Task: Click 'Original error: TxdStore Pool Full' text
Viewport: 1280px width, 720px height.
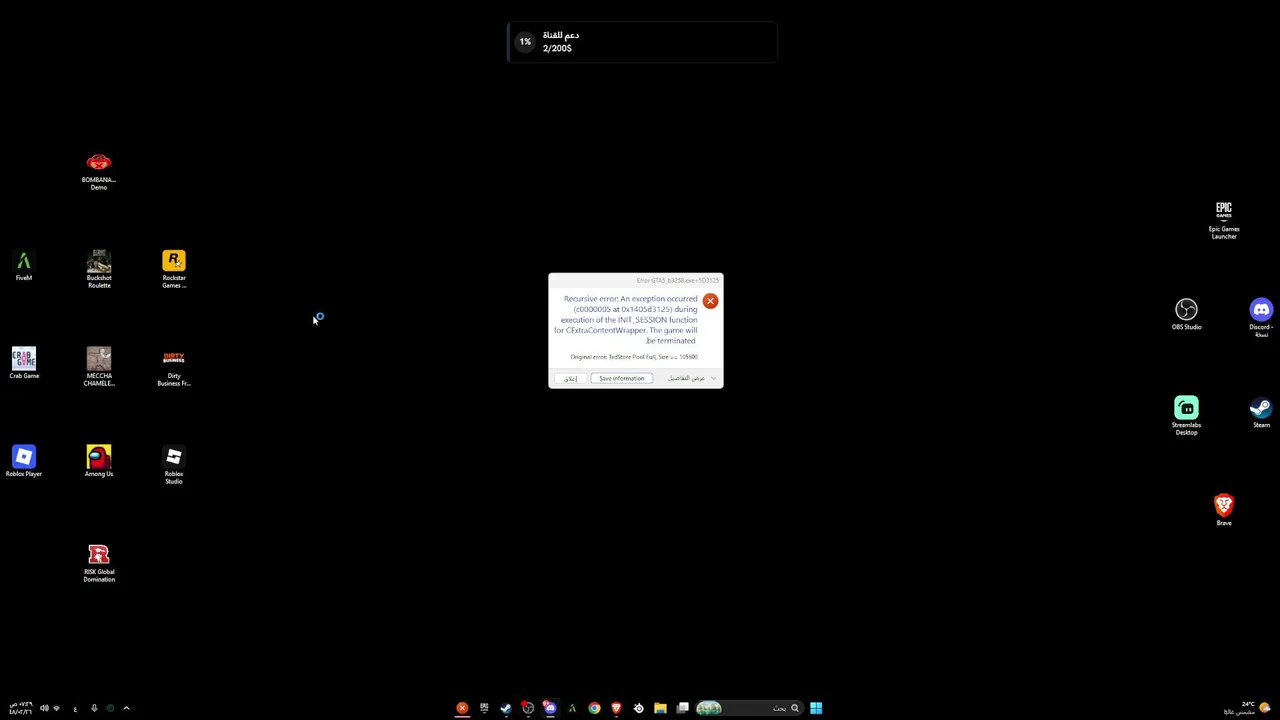Action: coord(634,357)
